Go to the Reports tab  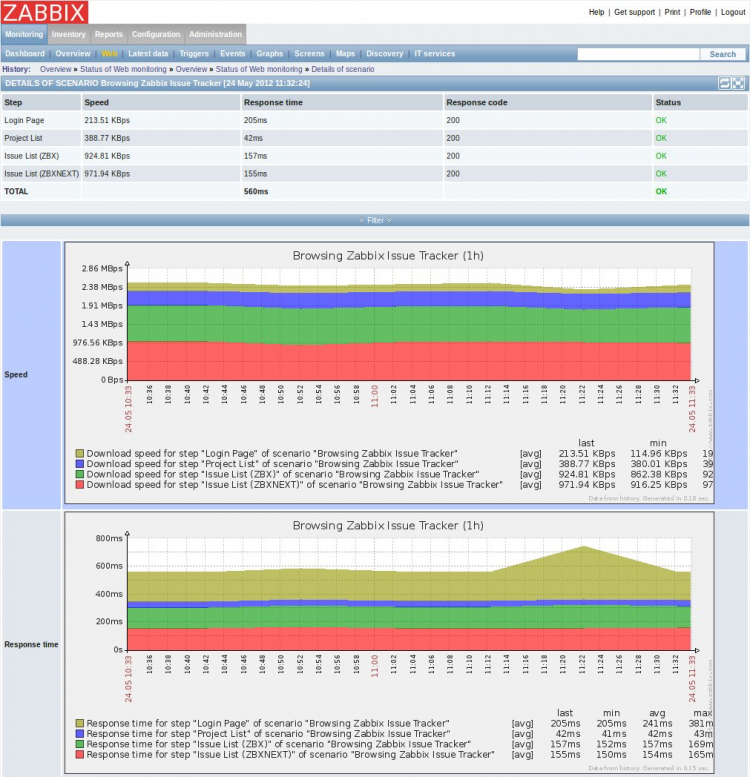pyautogui.click(x=109, y=34)
